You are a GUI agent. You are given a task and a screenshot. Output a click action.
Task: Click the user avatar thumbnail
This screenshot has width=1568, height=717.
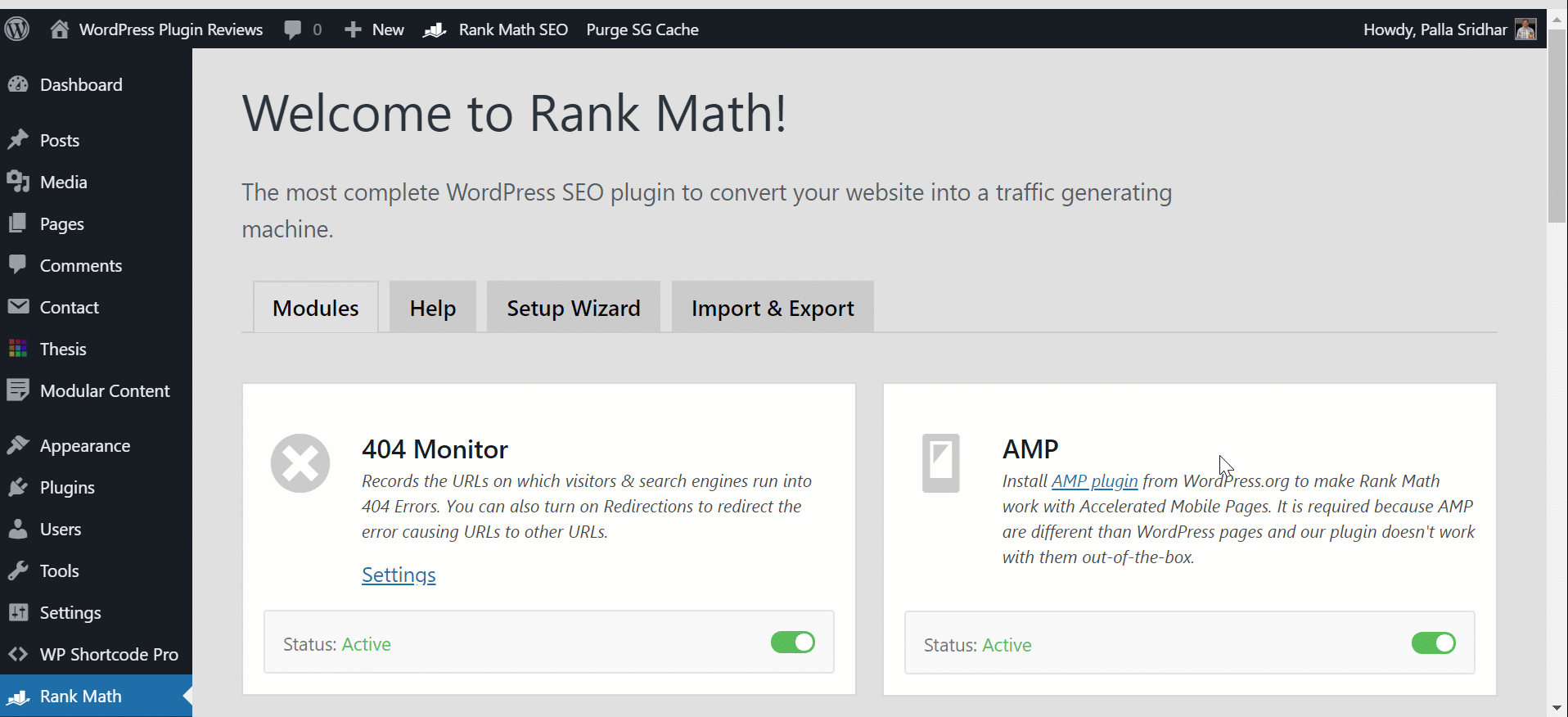click(x=1525, y=29)
